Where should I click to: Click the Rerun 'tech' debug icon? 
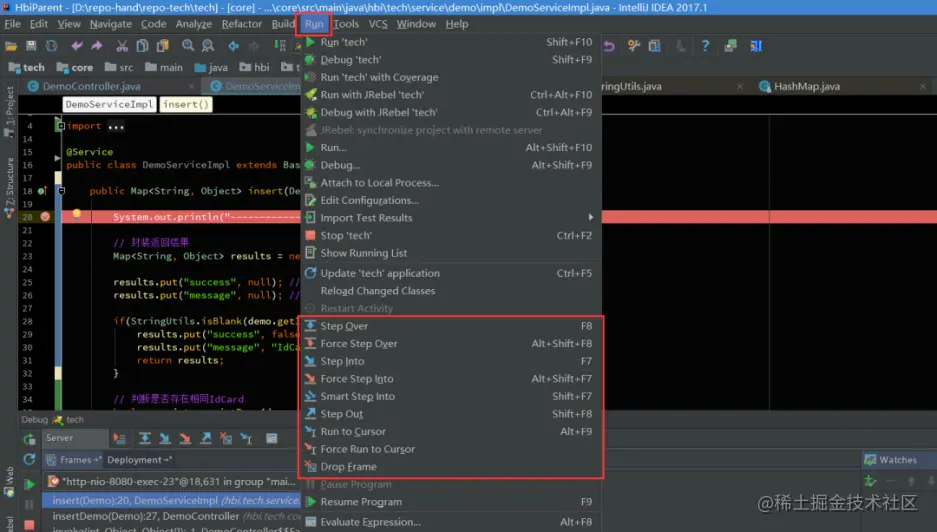[x=29, y=439]
